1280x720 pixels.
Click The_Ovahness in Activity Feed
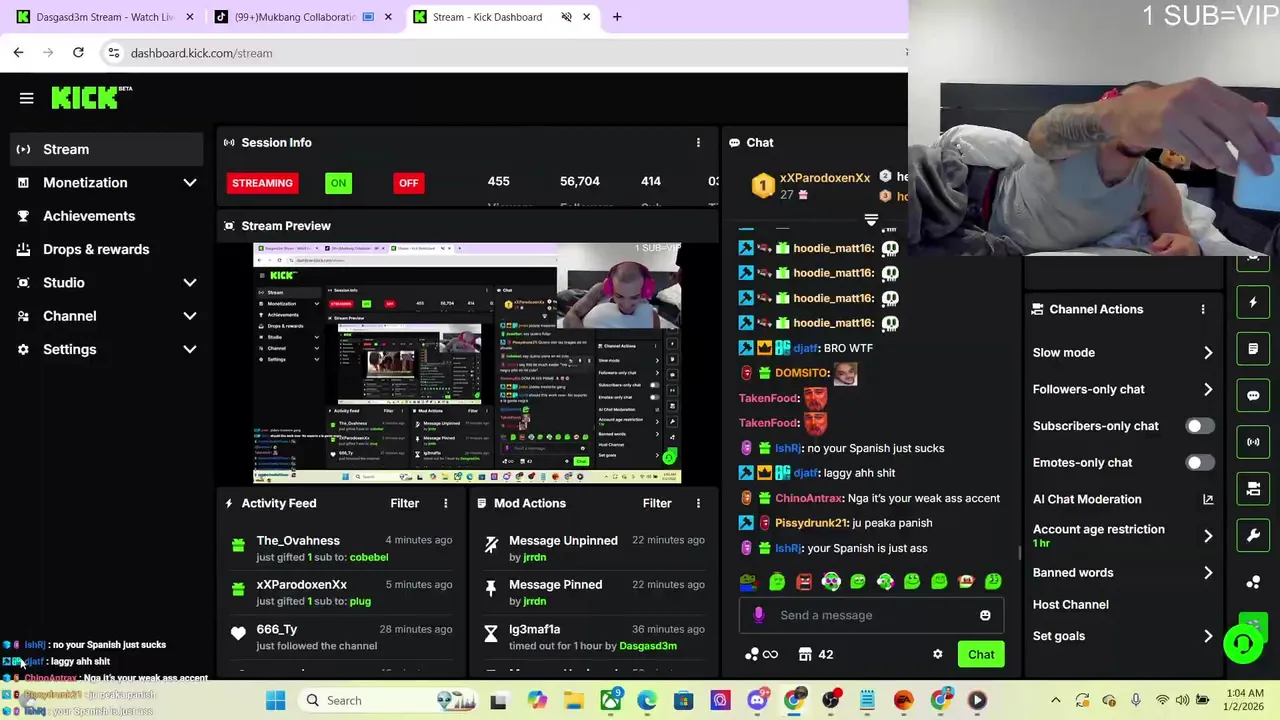coord(298,540)
